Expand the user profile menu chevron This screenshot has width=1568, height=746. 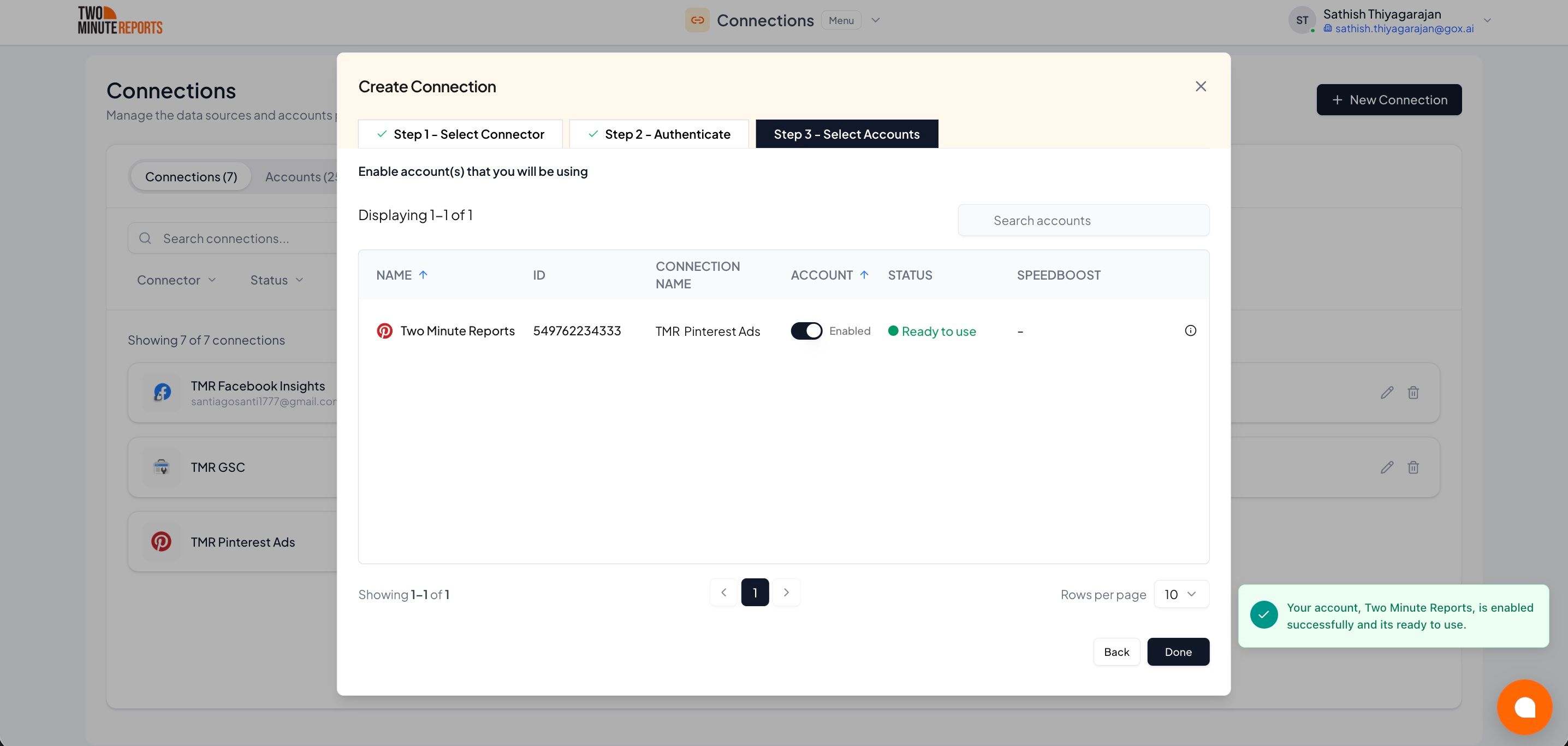click(1487, 21)
